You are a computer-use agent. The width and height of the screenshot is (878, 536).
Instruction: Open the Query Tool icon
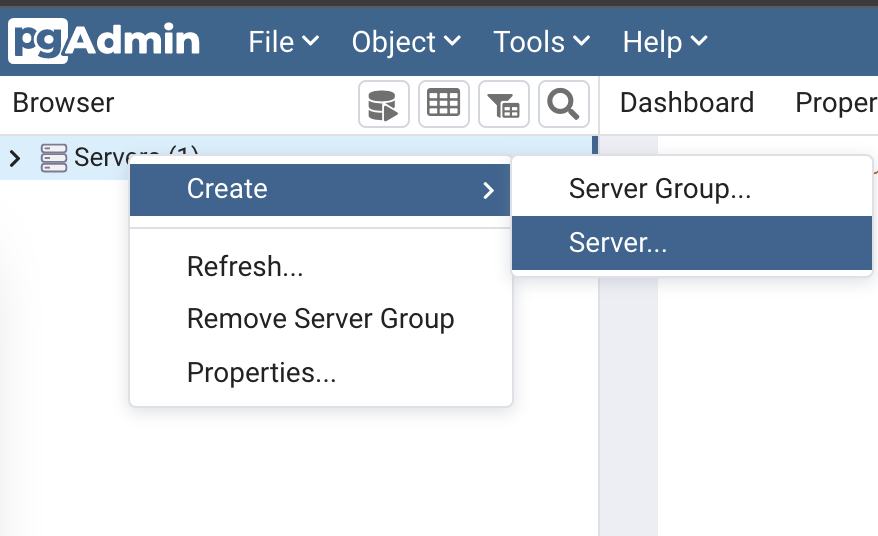click(x=384, y=104)
